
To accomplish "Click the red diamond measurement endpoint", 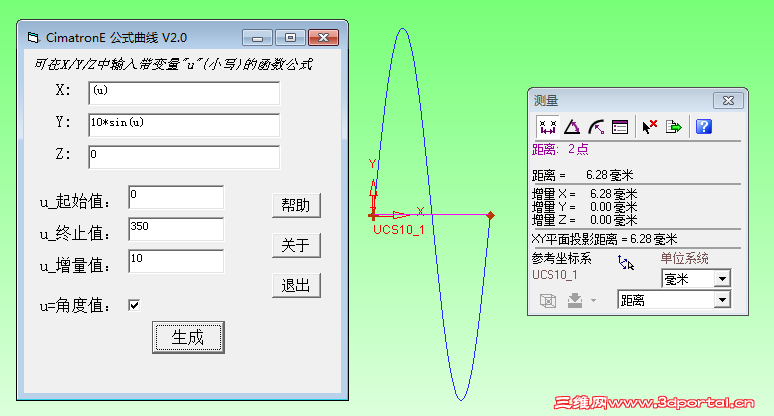I will [490, 215].
